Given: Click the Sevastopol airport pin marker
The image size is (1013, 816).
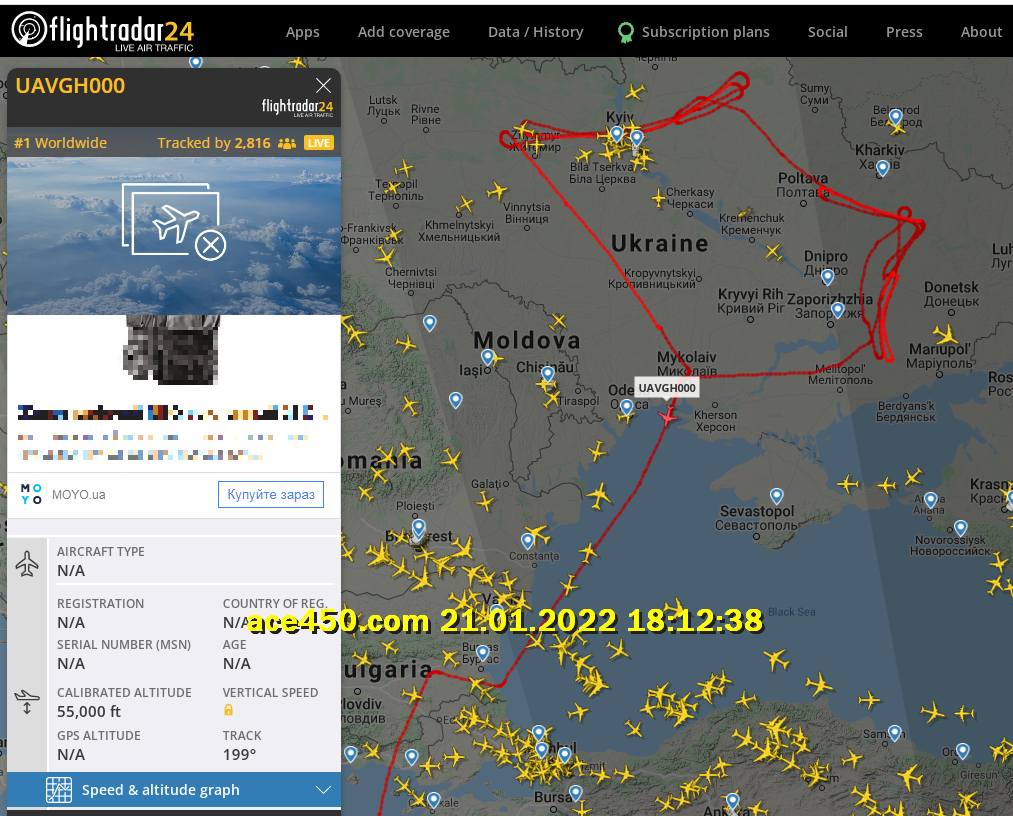Looking at the screenshot, I should [x=777, y=496].
